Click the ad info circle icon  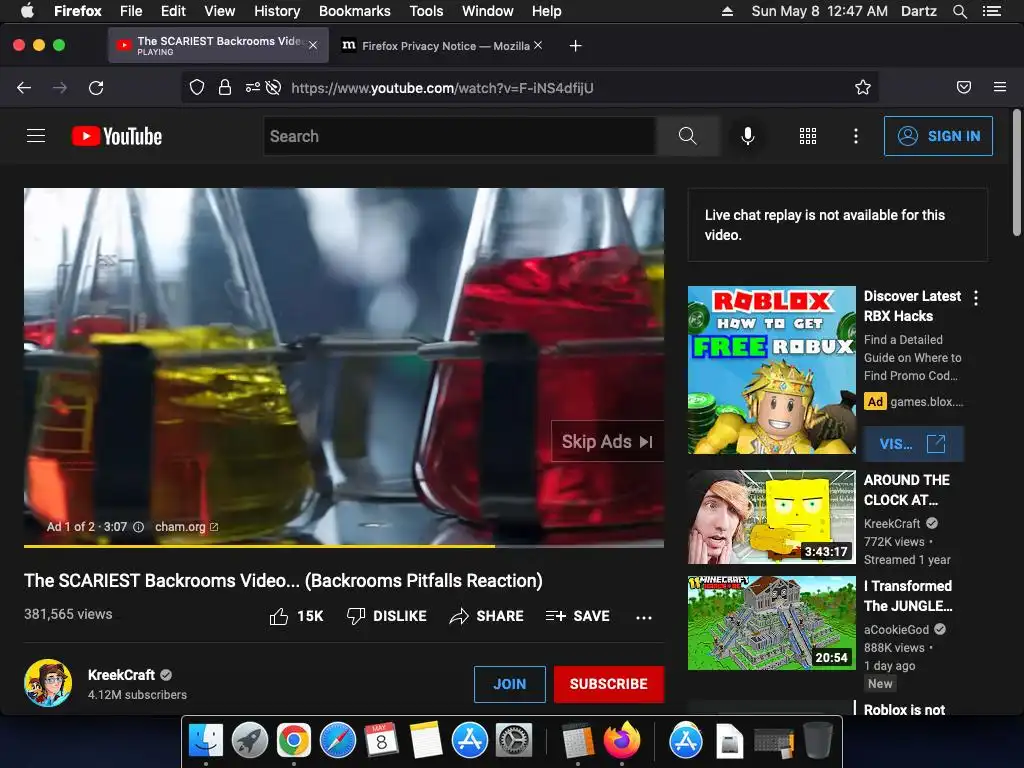138,527
